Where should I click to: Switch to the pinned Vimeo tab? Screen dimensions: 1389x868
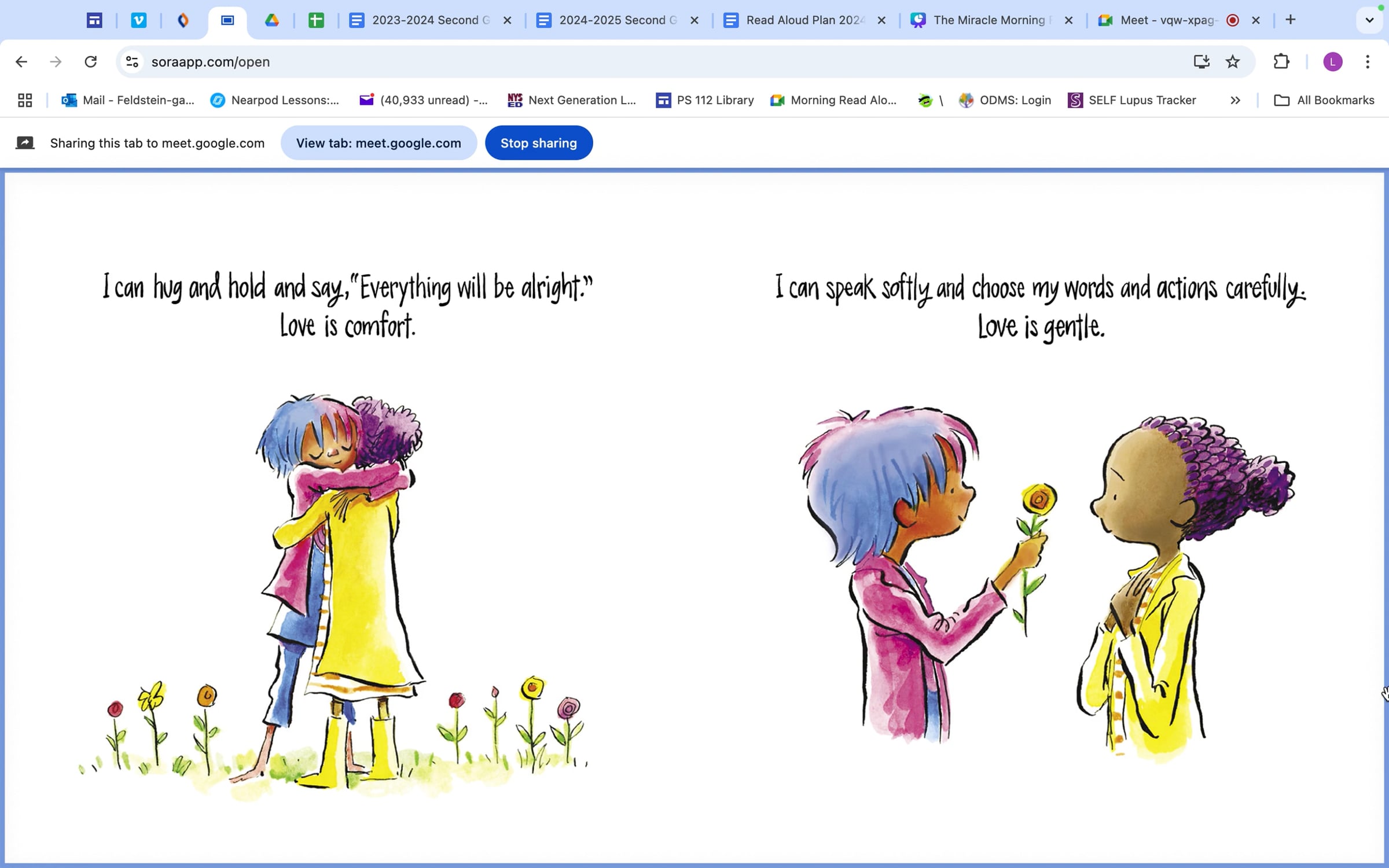pyautogui.click(x=138, y=20)
